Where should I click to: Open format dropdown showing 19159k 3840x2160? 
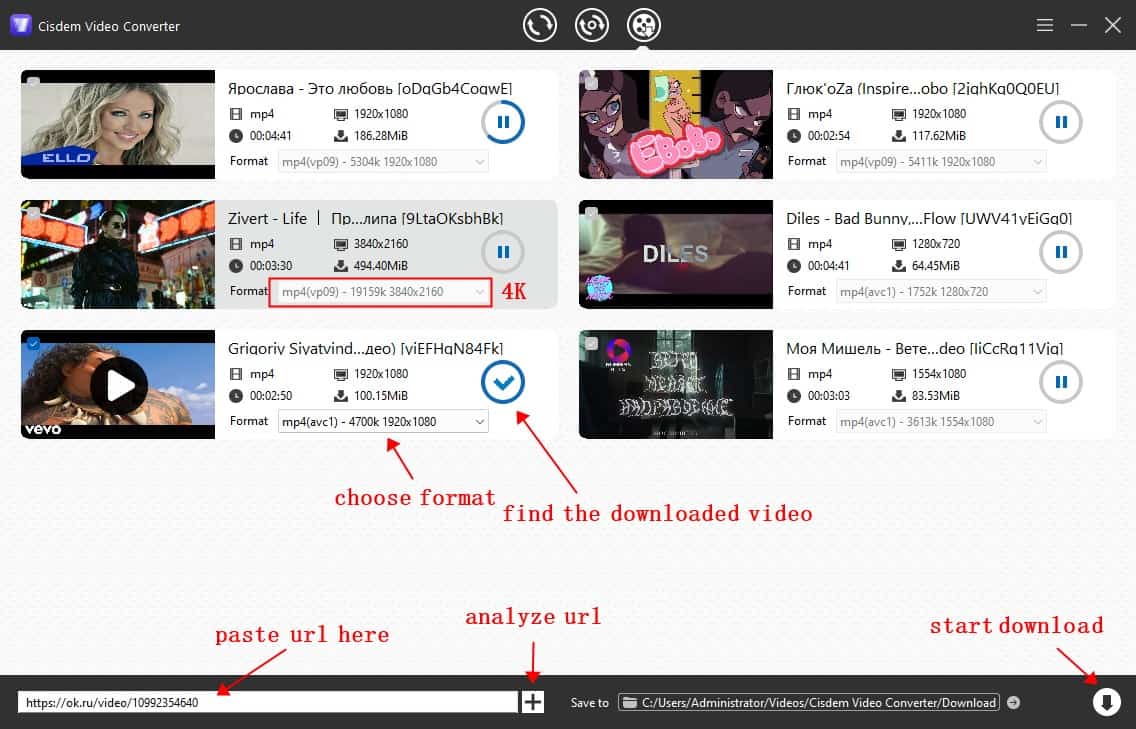tap(383, 292)
